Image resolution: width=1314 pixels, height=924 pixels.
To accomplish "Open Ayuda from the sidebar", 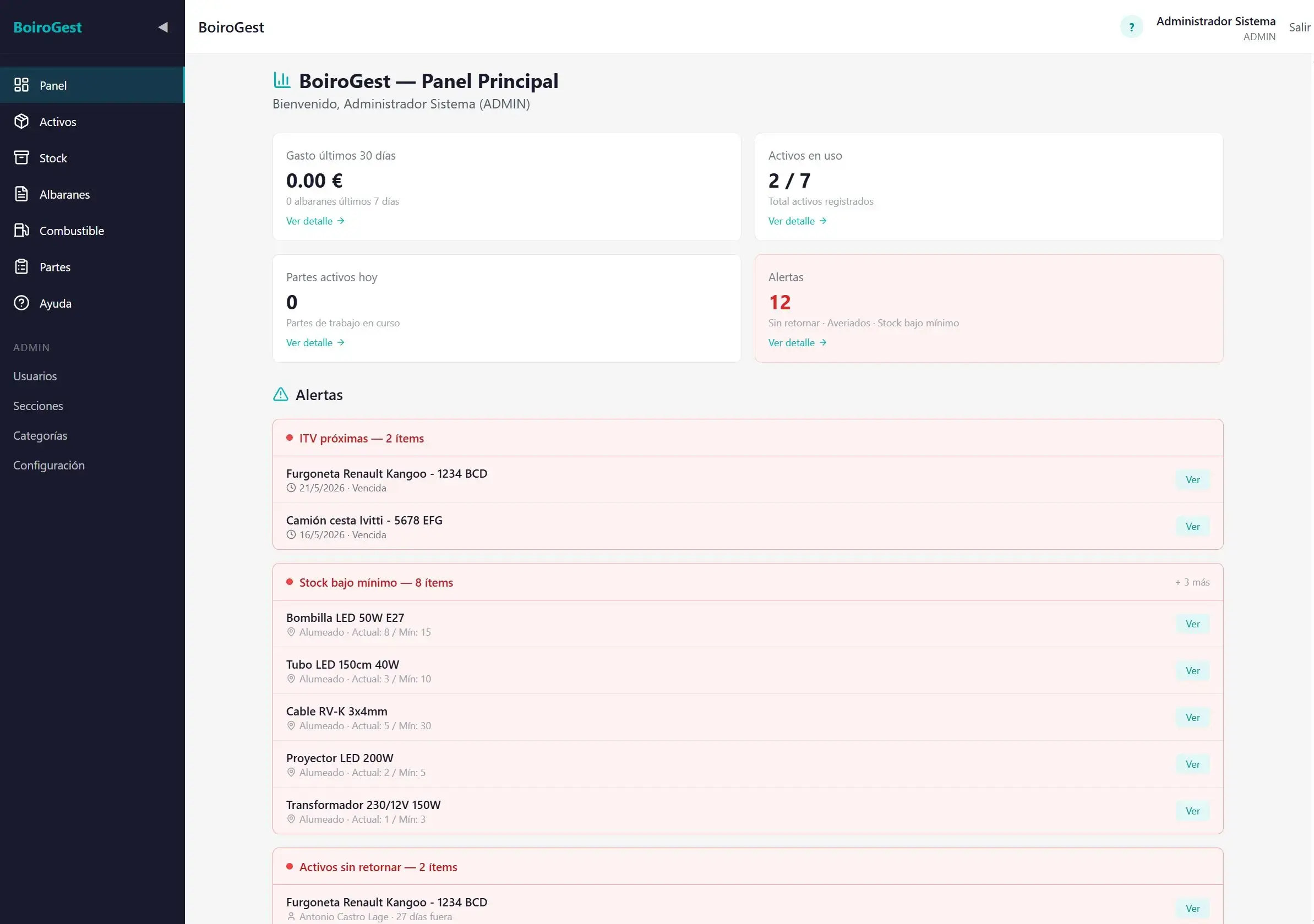I will point(92,303).
